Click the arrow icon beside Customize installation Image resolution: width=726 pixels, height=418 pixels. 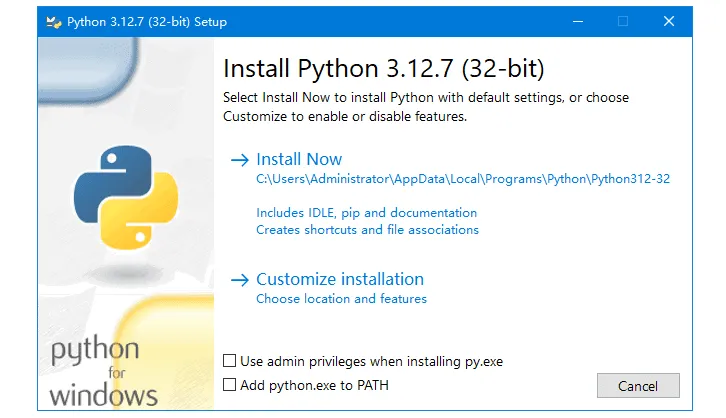[x=239, y=280]
